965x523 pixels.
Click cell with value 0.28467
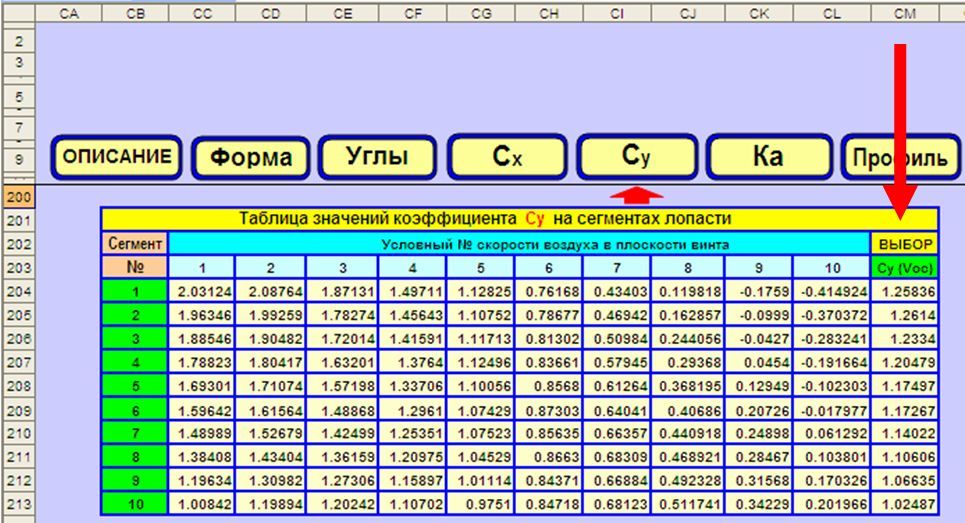[759, 457]
